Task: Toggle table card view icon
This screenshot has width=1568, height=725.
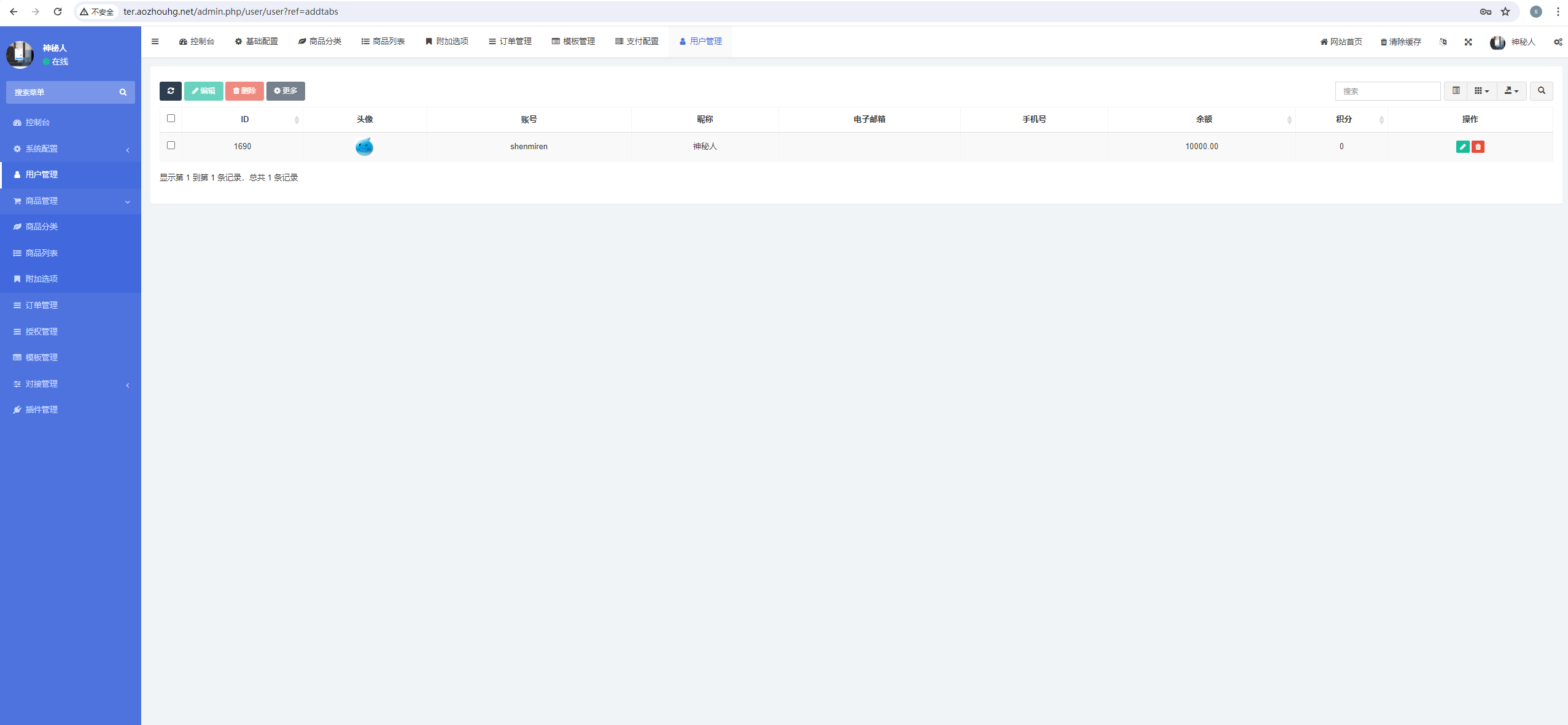Action: (x=1456, y=91)
